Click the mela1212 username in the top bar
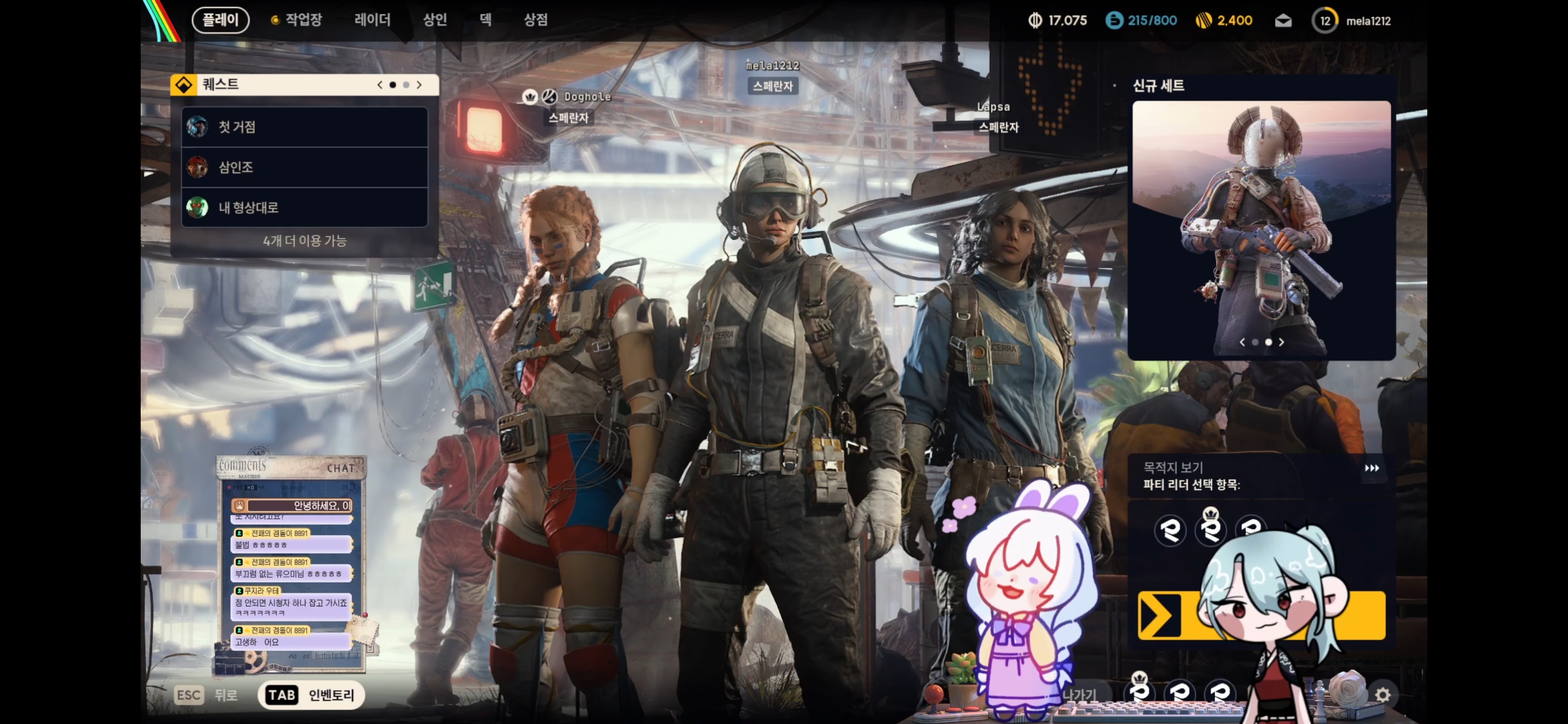1568x724 pixels. click(1368, 21)
